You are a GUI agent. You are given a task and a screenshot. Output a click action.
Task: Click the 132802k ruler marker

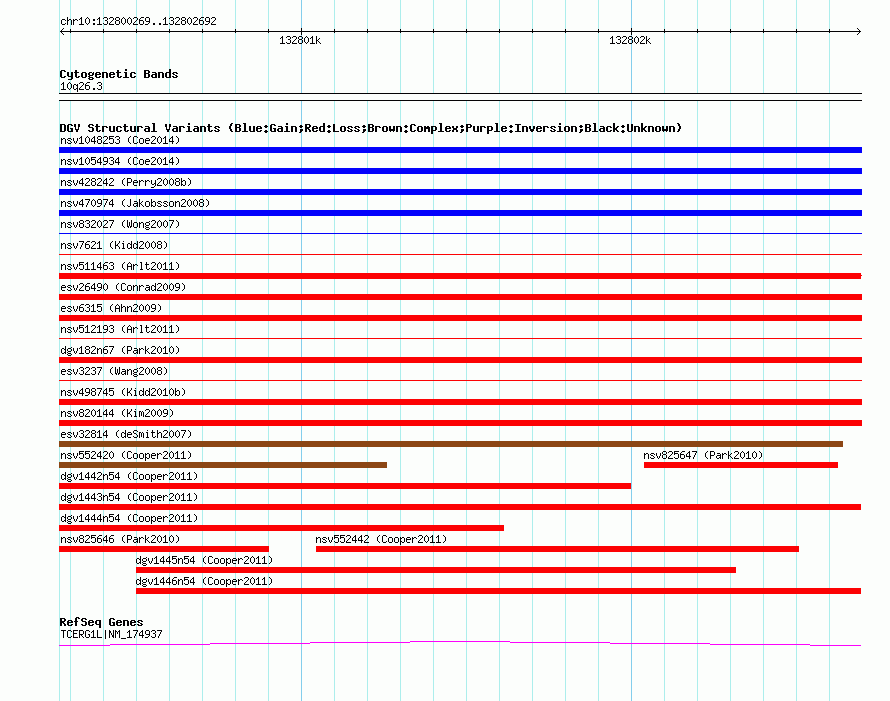(630, 40)
